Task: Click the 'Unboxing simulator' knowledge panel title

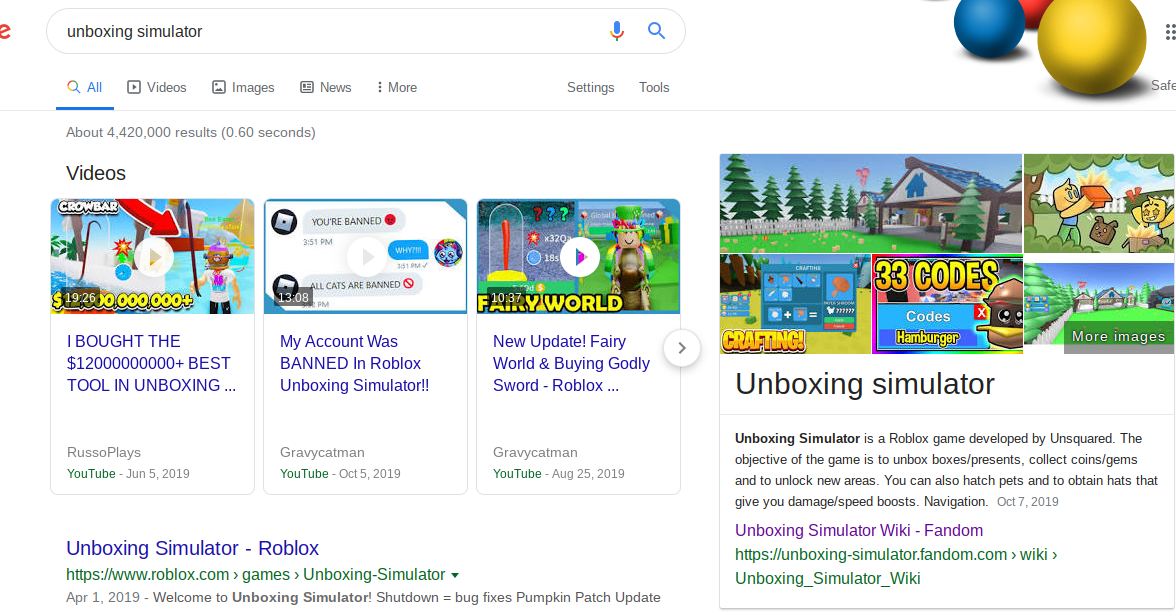Action: (865, 384)
